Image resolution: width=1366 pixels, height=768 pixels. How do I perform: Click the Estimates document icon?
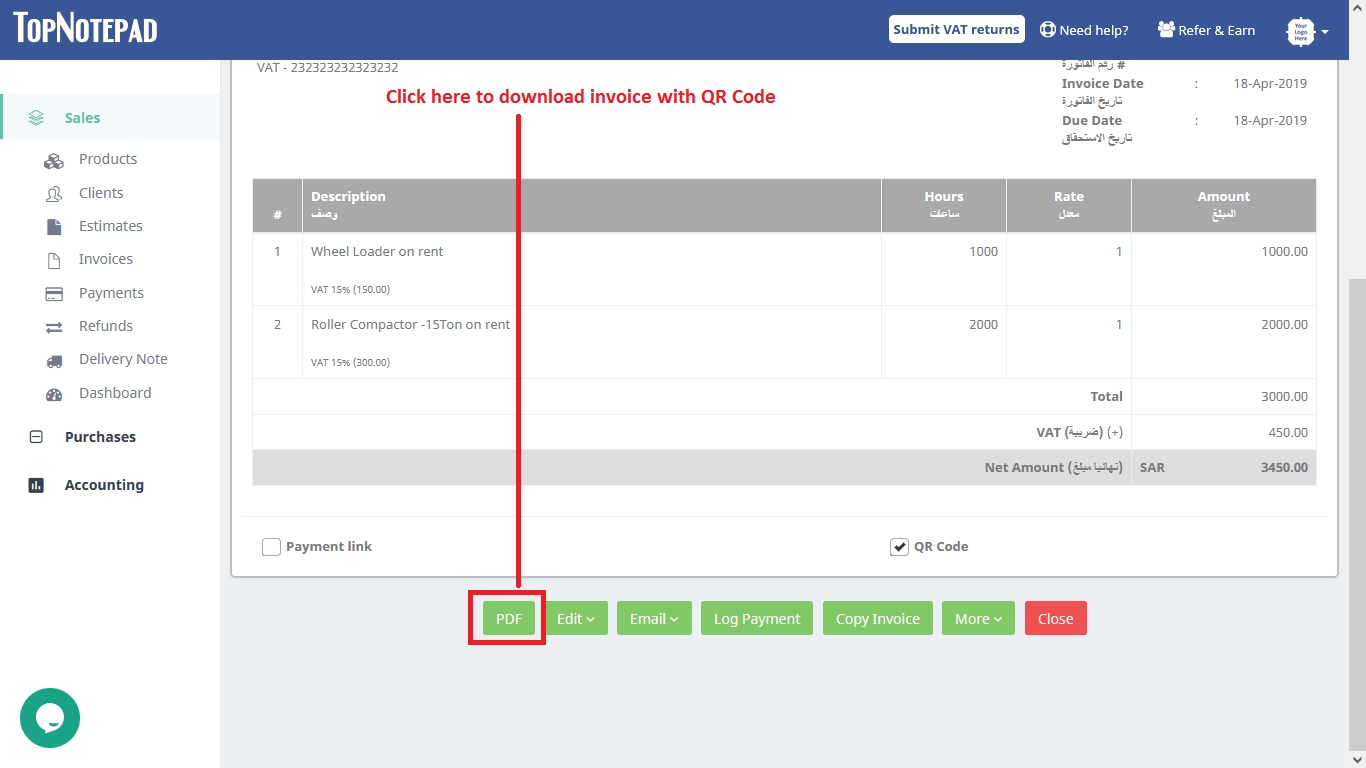click(57, 225)
